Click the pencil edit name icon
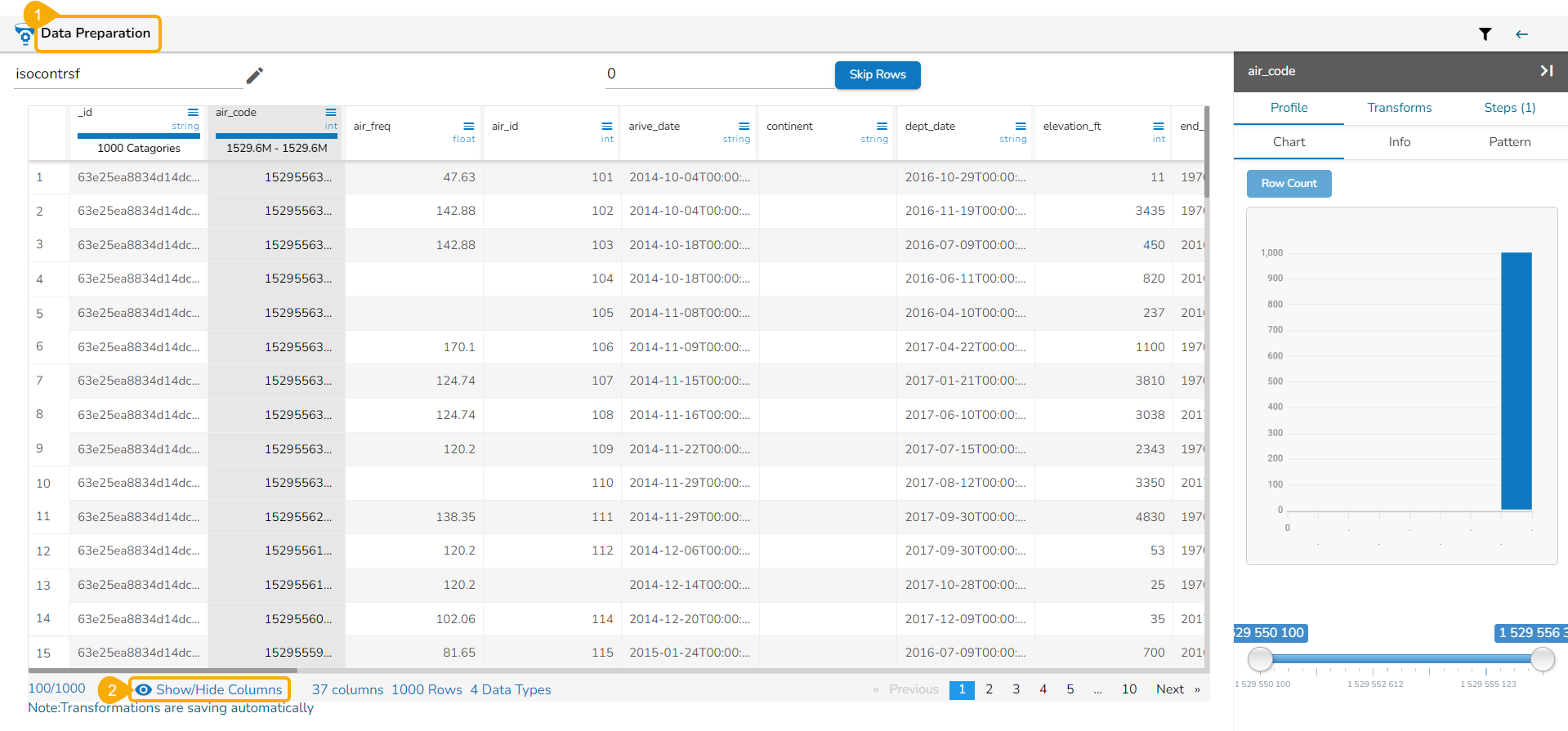This screenshot has width=1568, height=731. tap(255, 75)
